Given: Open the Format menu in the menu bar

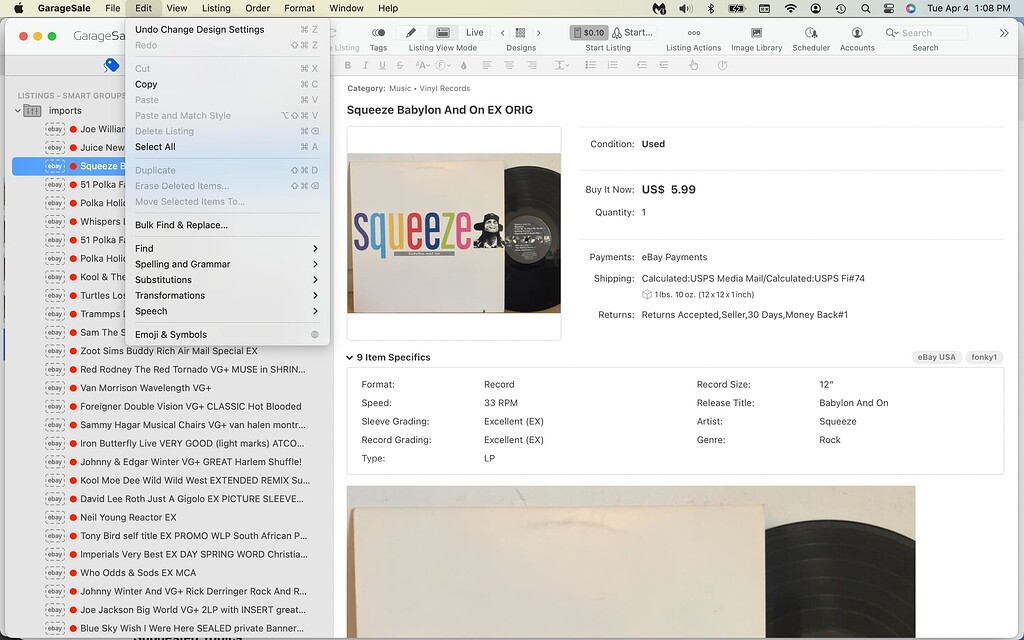Looking at the screenshot, I should pyautogui.click(x=299, y=8).
